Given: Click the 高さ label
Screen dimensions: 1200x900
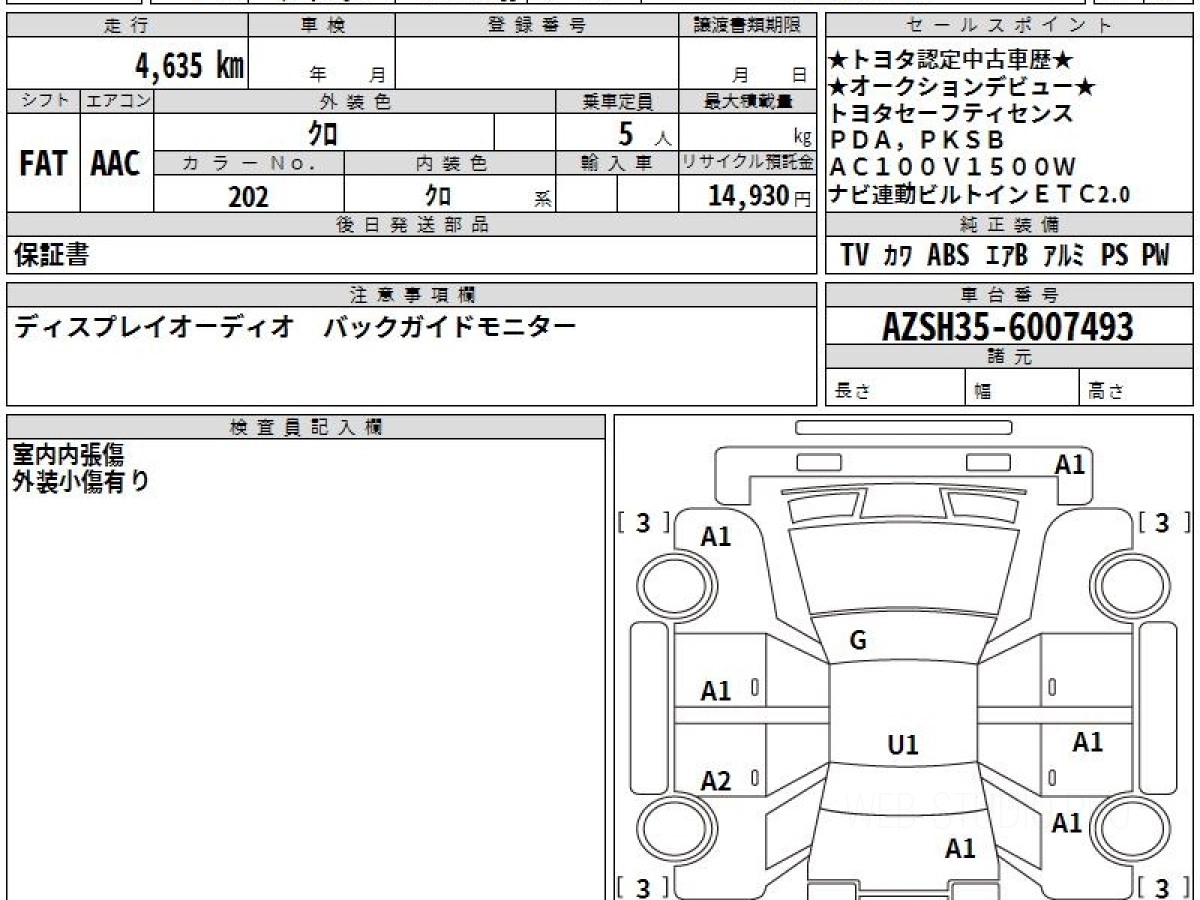Looking at the screenshot, I should pyautogui.click(x=1106, y=392).
